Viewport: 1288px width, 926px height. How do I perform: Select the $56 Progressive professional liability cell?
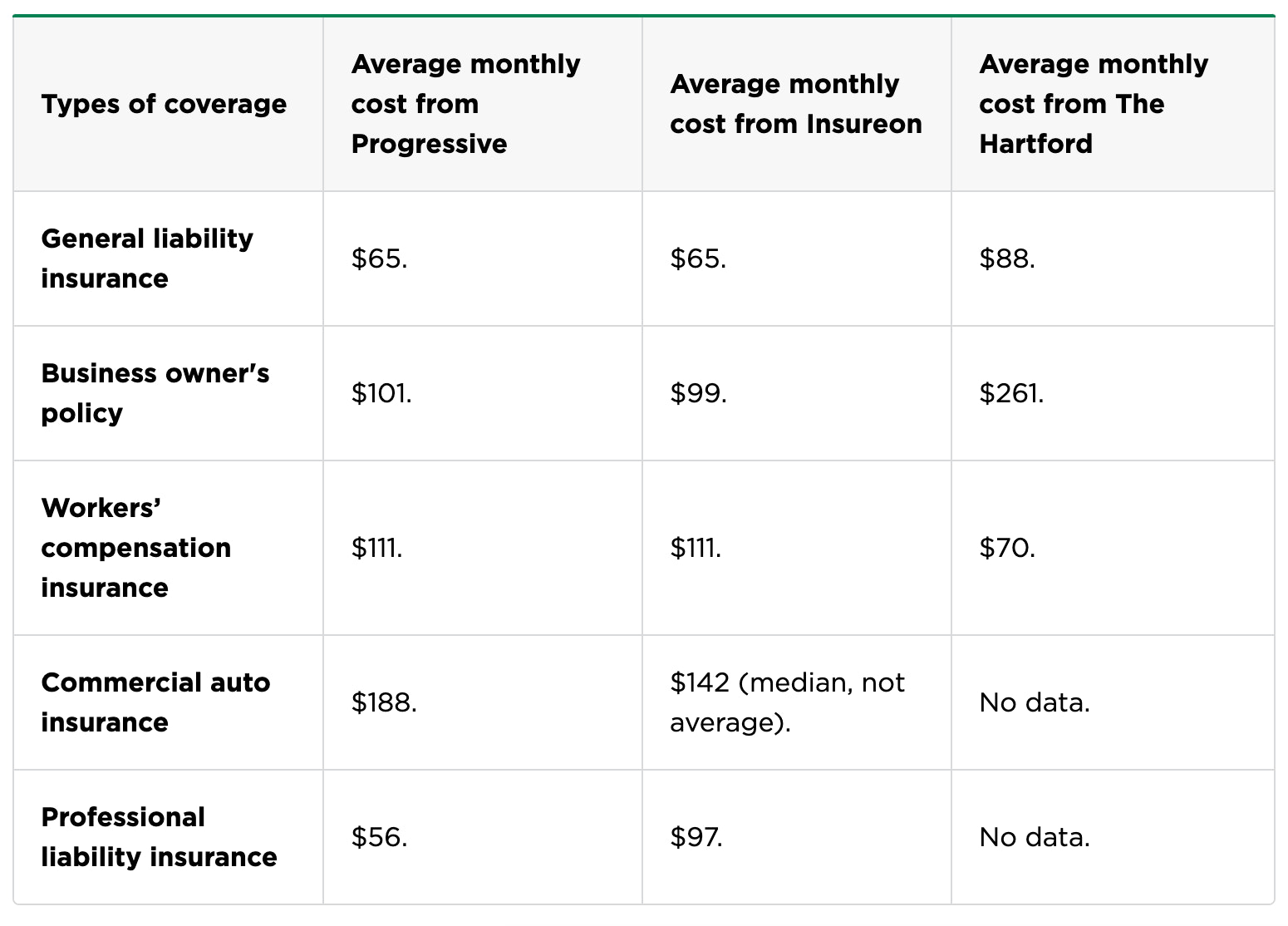[379, 837]
